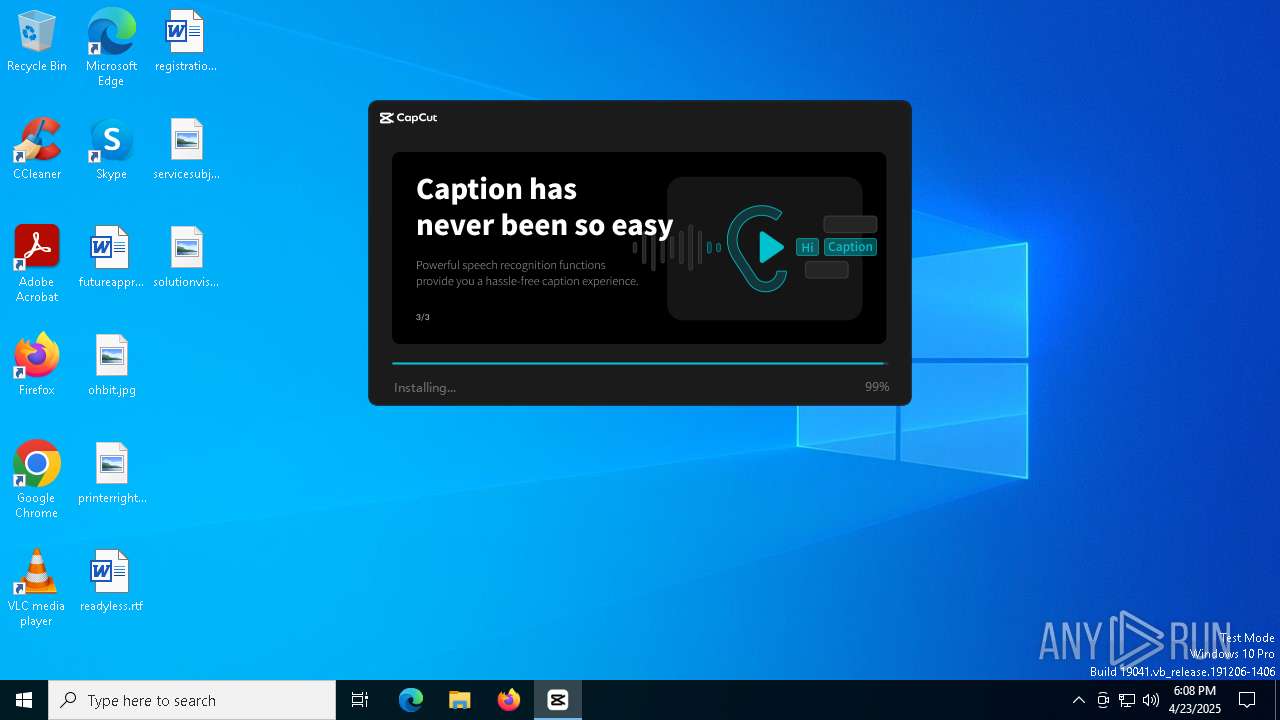1280x720 pixels.
Task: Select the ohbit.jpg image file
Action: [x=111, y=365]
